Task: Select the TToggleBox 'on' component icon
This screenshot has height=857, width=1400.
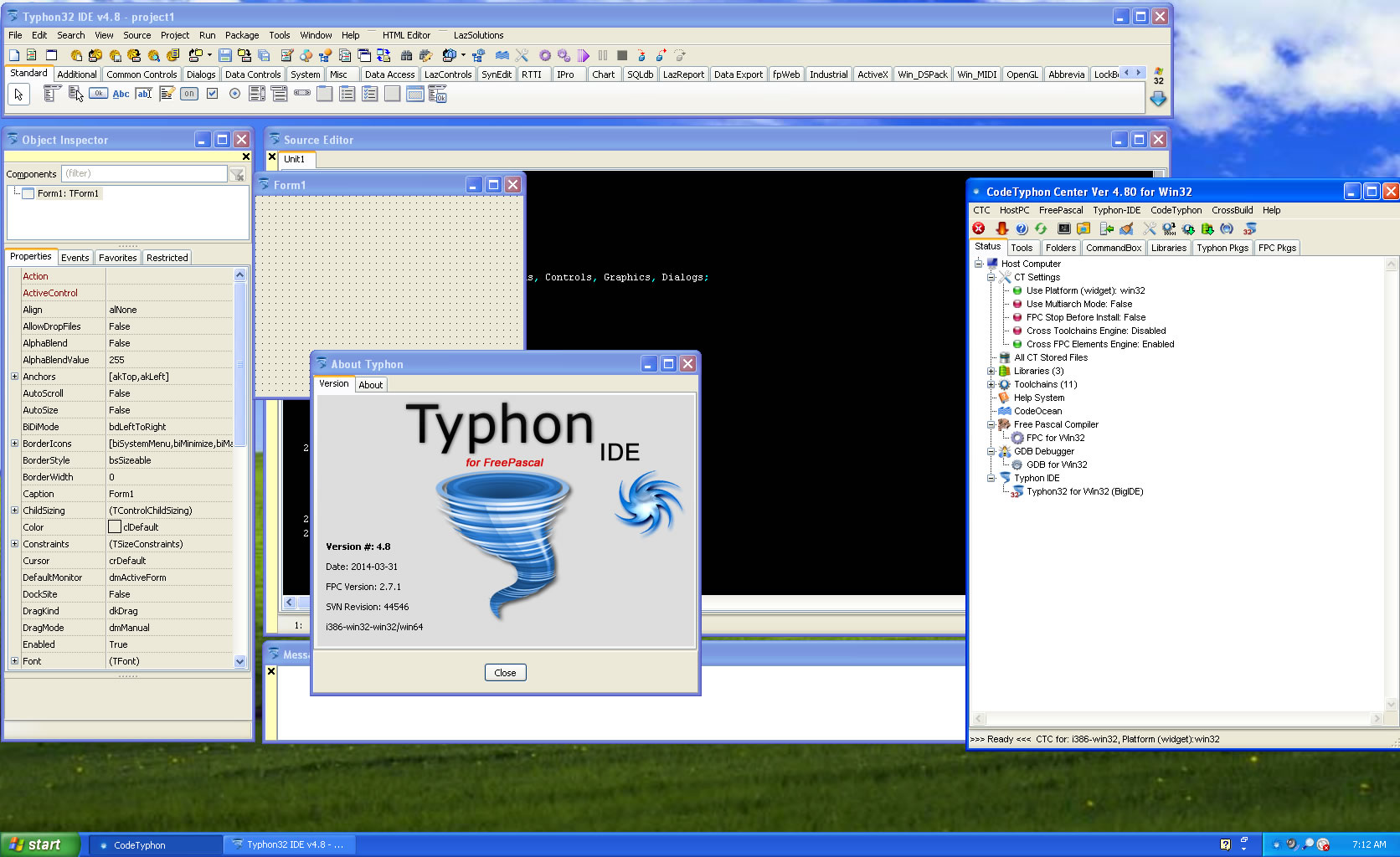Action: coord(189,94)
